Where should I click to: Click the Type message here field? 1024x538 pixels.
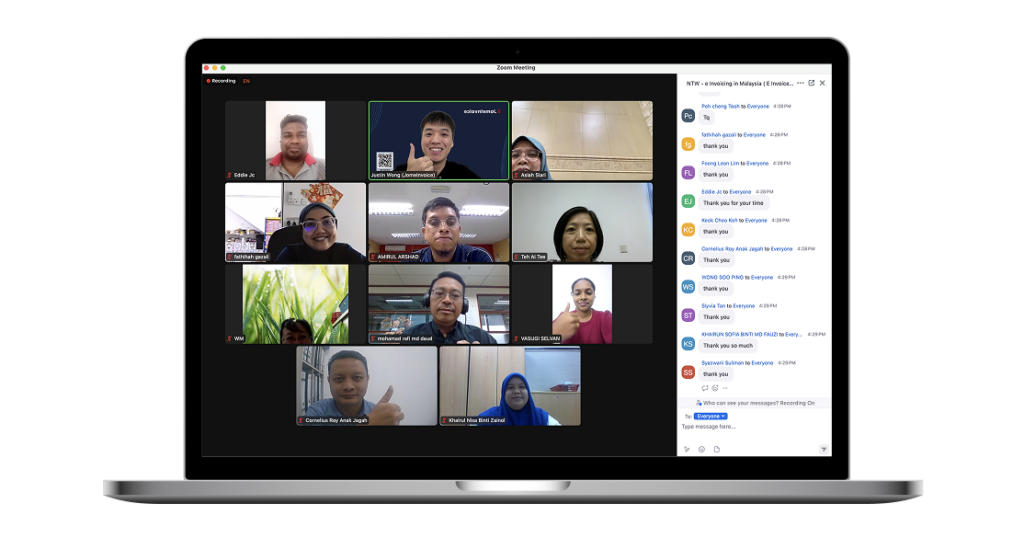click(x=750, y=427)
